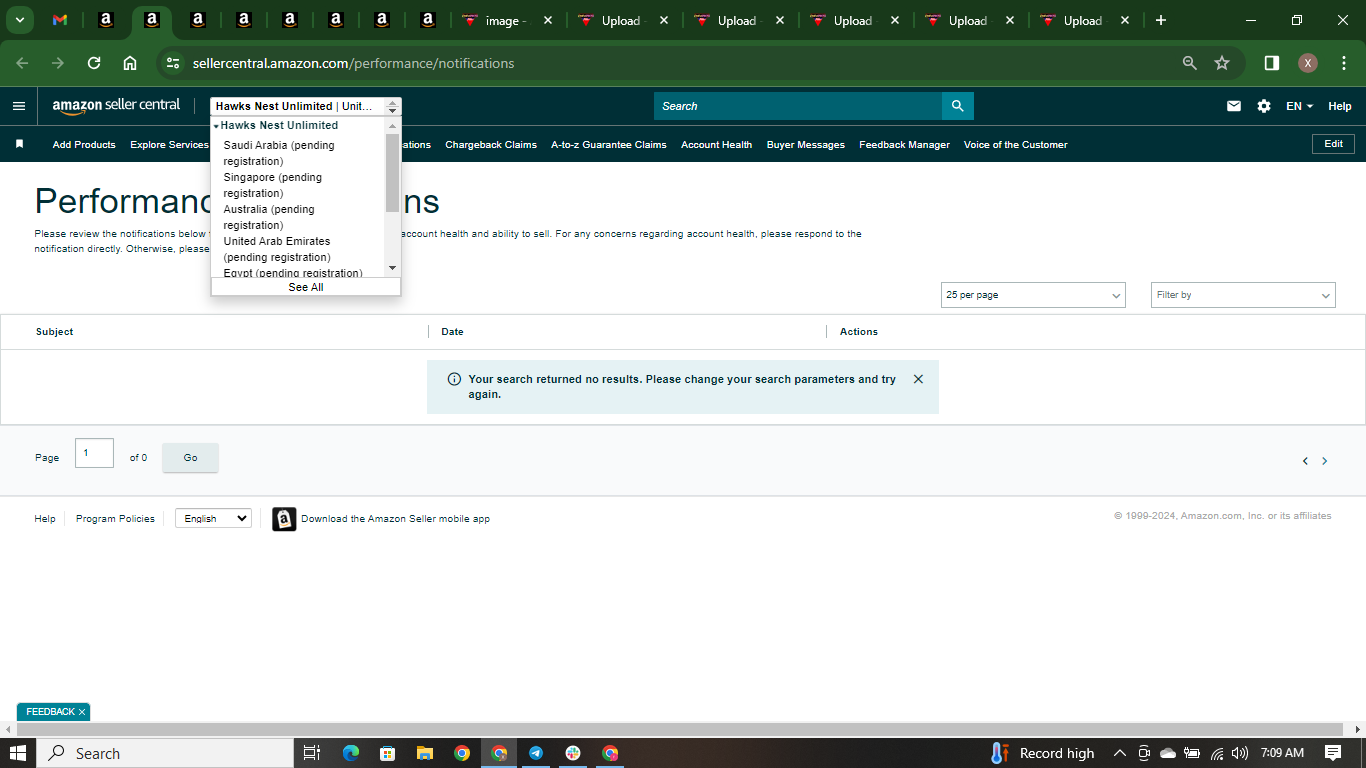1366x768 pixels.
Task: Click the zoom magnifier icon in address bar
Action: 1190,63
